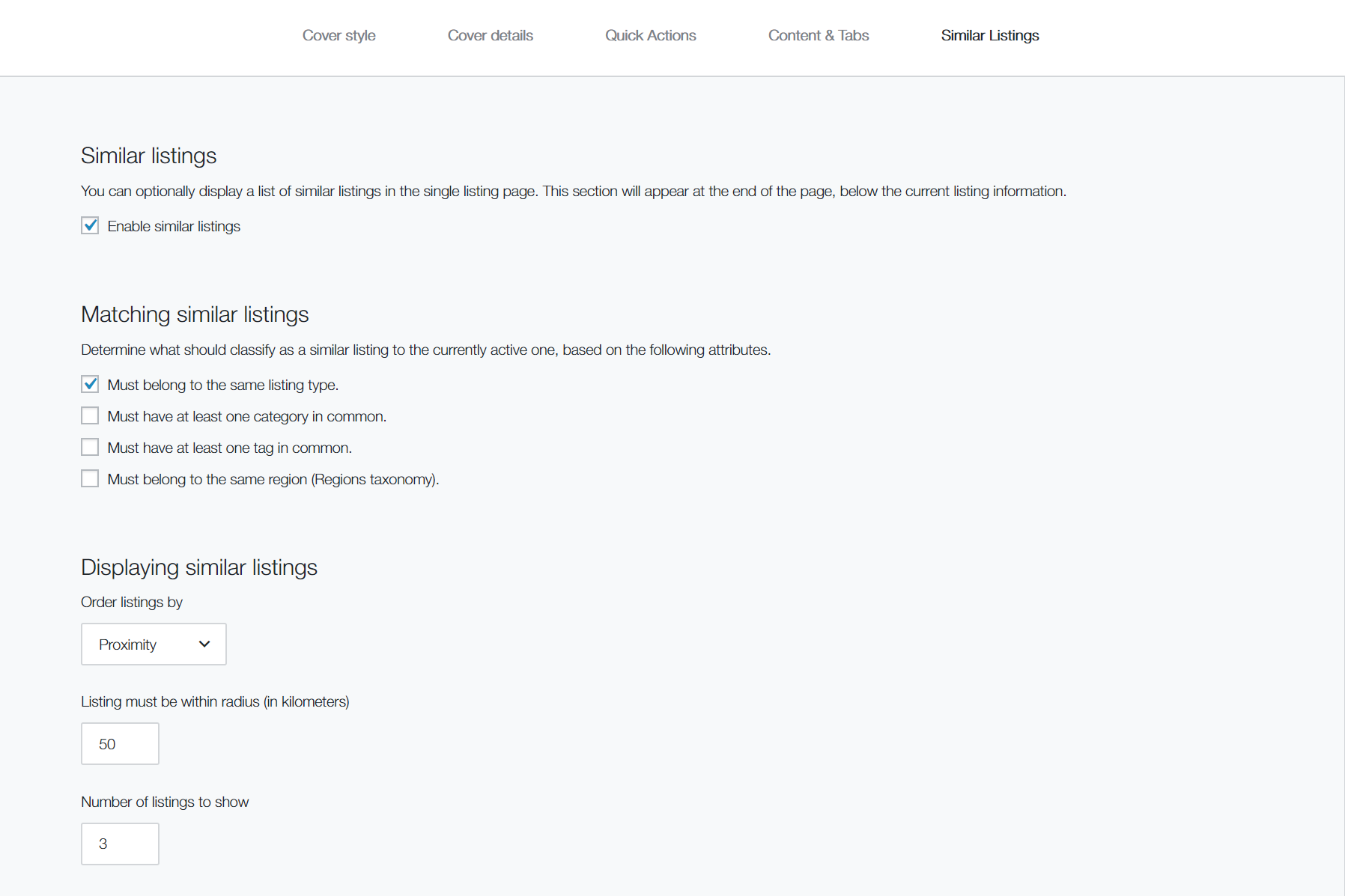Click the "Number of listings to show" label
1345x896 pixels.
click(165, 802)
